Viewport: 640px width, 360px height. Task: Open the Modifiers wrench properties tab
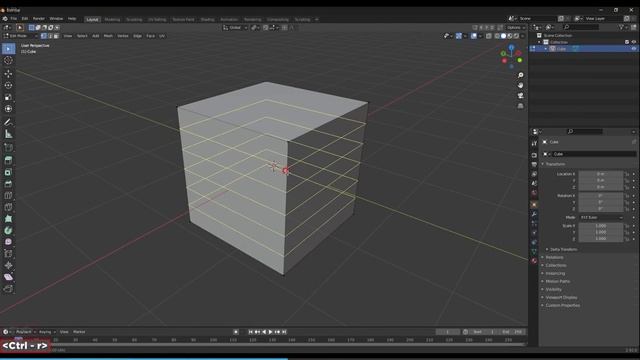pyautogui.click(x=534, y=214)
